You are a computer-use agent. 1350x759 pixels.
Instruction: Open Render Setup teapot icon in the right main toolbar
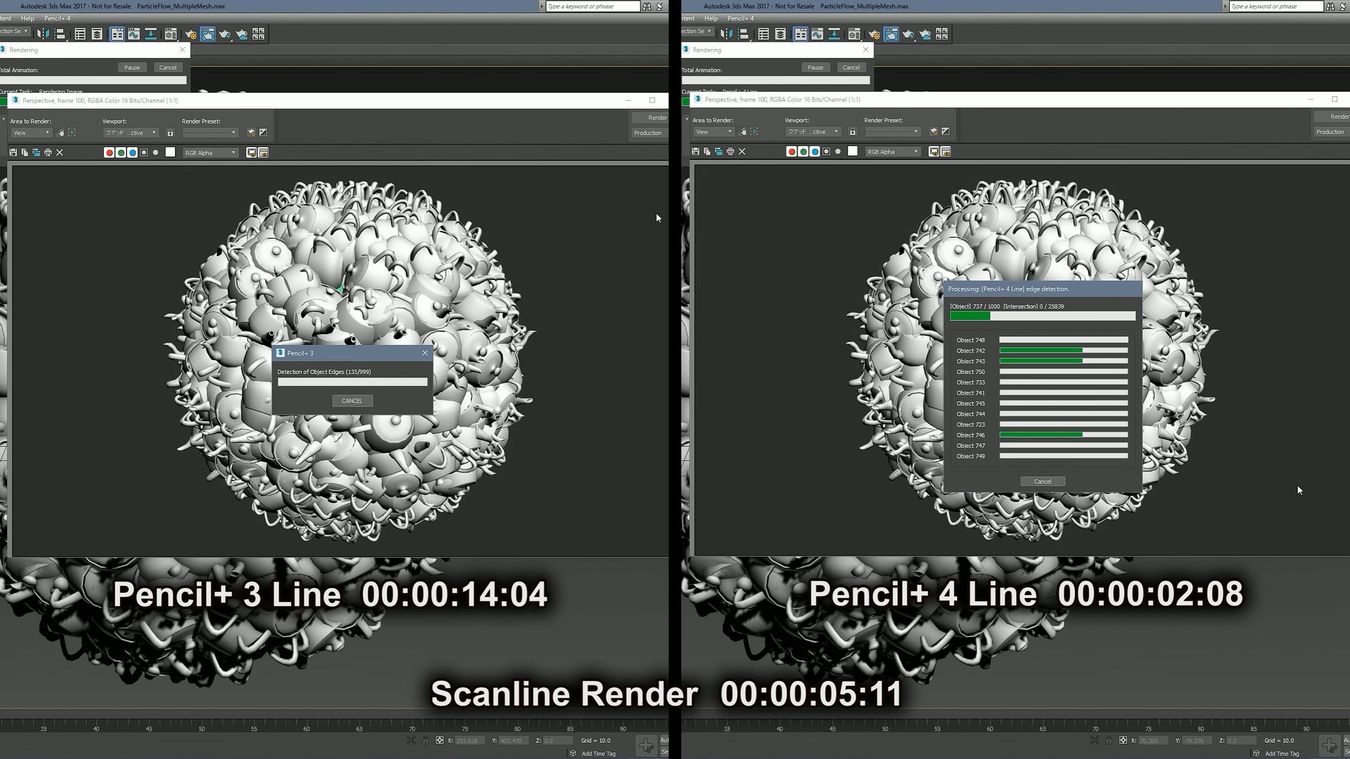tap(874, 35)
